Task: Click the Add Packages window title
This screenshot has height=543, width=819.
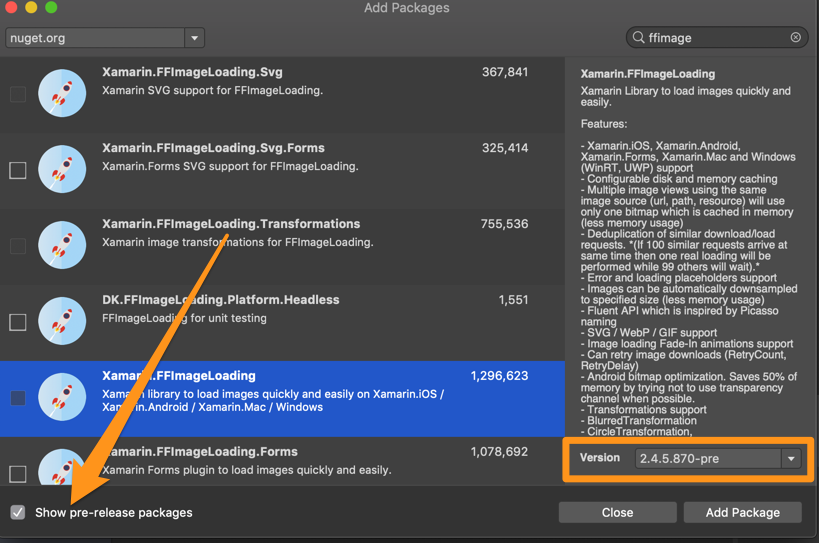Action: pos(406,8)
